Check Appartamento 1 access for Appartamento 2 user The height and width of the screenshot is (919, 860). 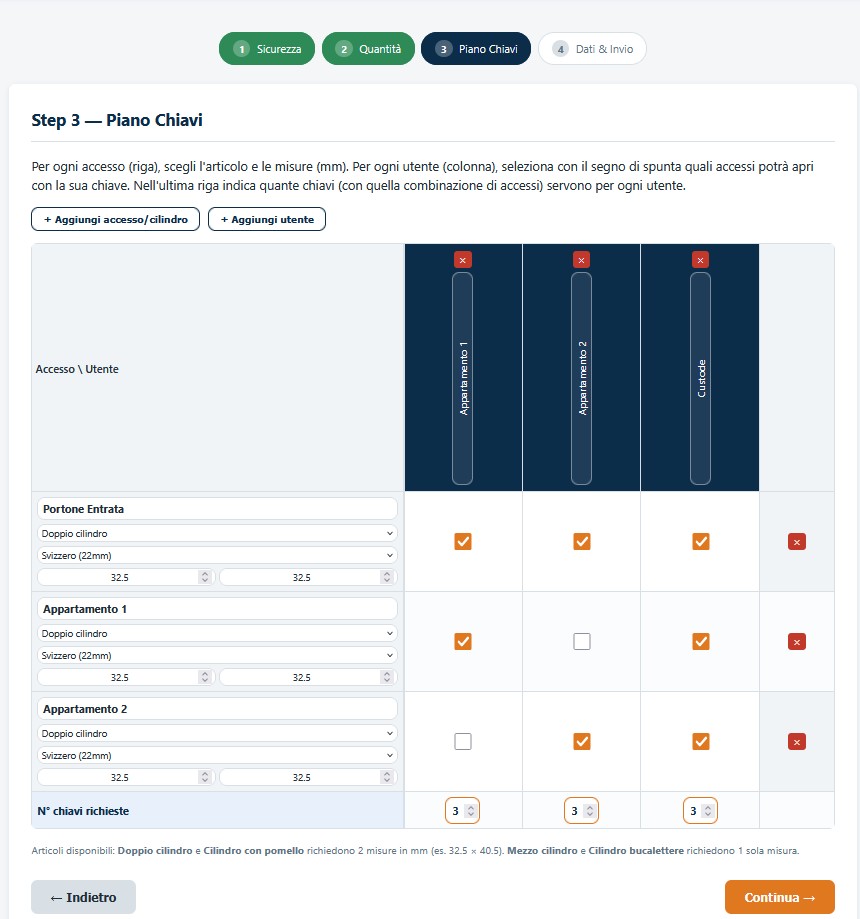pos(582,642)
